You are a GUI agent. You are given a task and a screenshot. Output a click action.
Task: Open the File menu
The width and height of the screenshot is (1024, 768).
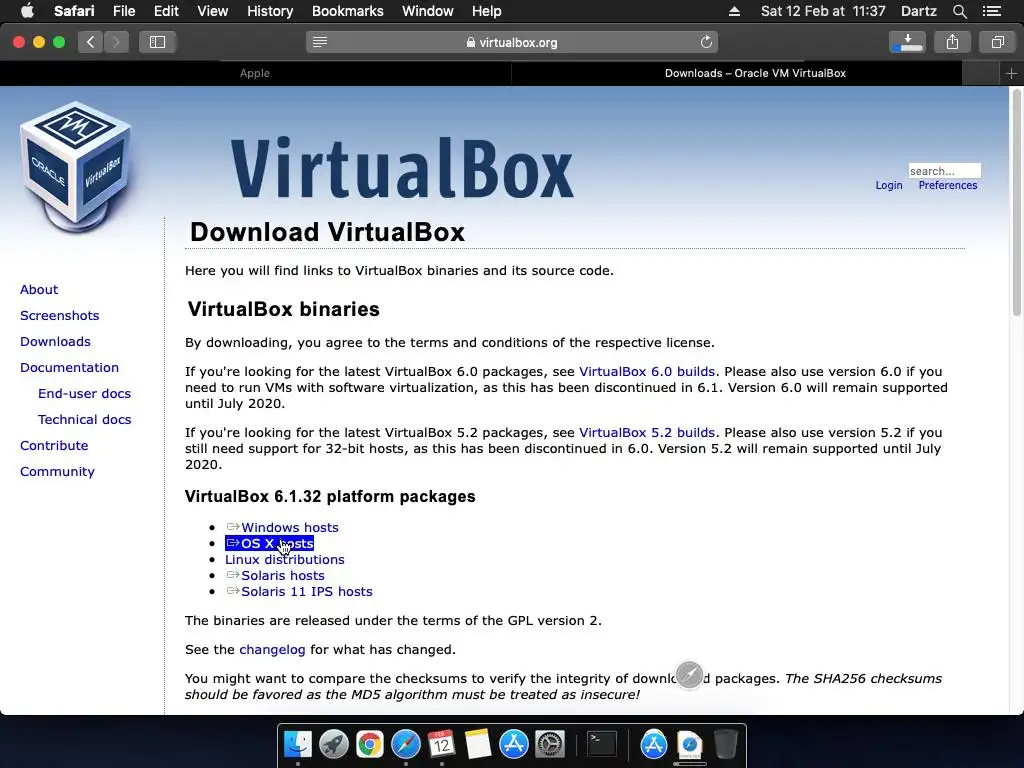[123, 11]
